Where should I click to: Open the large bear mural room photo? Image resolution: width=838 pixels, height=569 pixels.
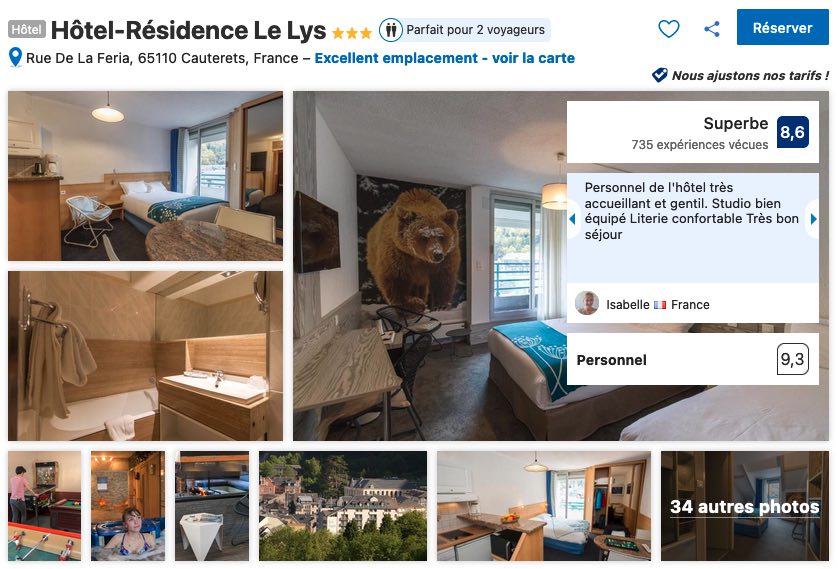point(429,266)
